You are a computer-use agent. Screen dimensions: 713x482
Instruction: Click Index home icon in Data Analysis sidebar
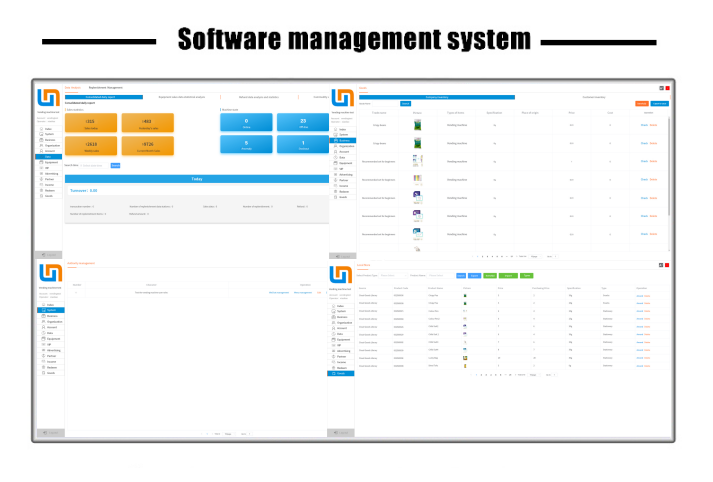point(40,129)
